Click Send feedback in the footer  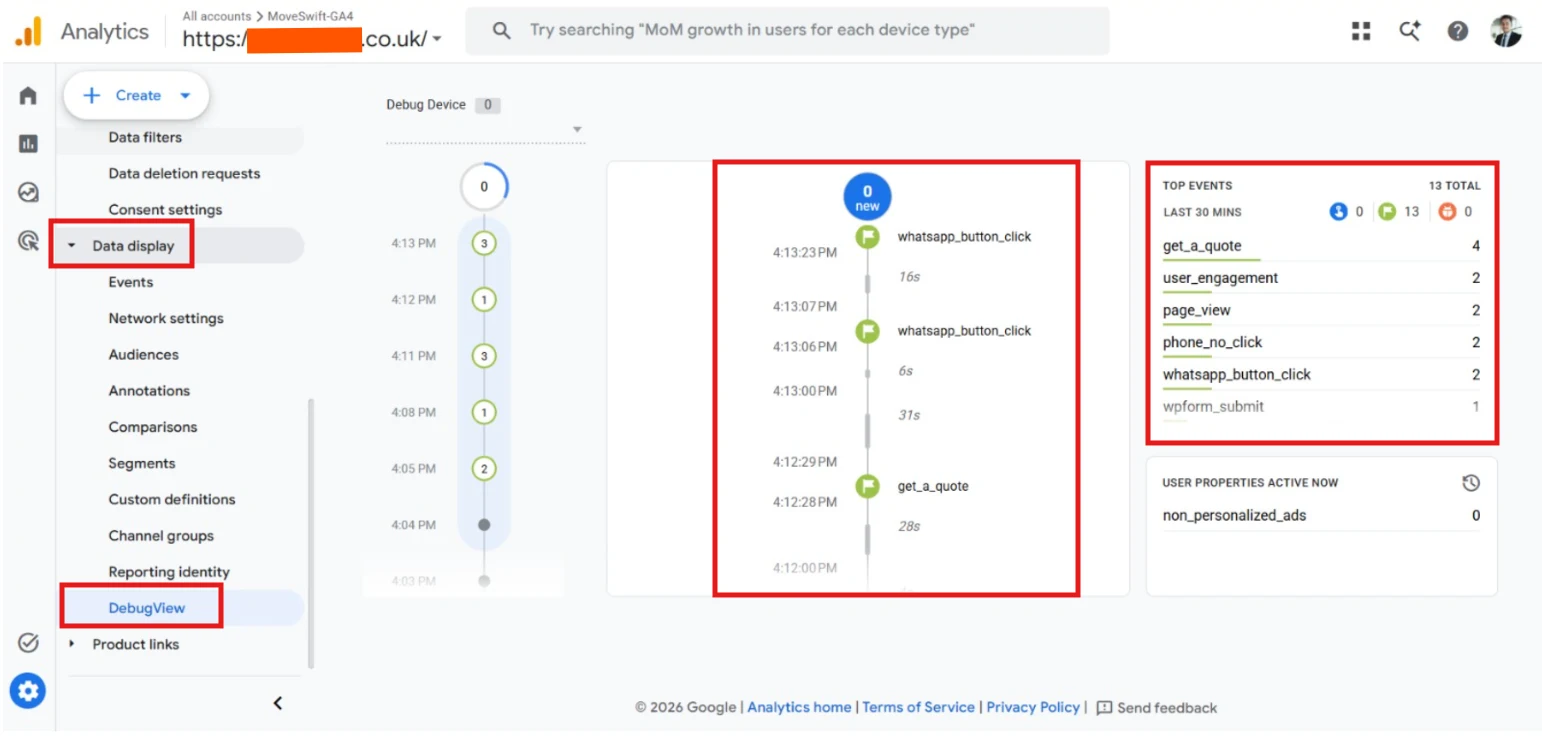click(1157, 708)
